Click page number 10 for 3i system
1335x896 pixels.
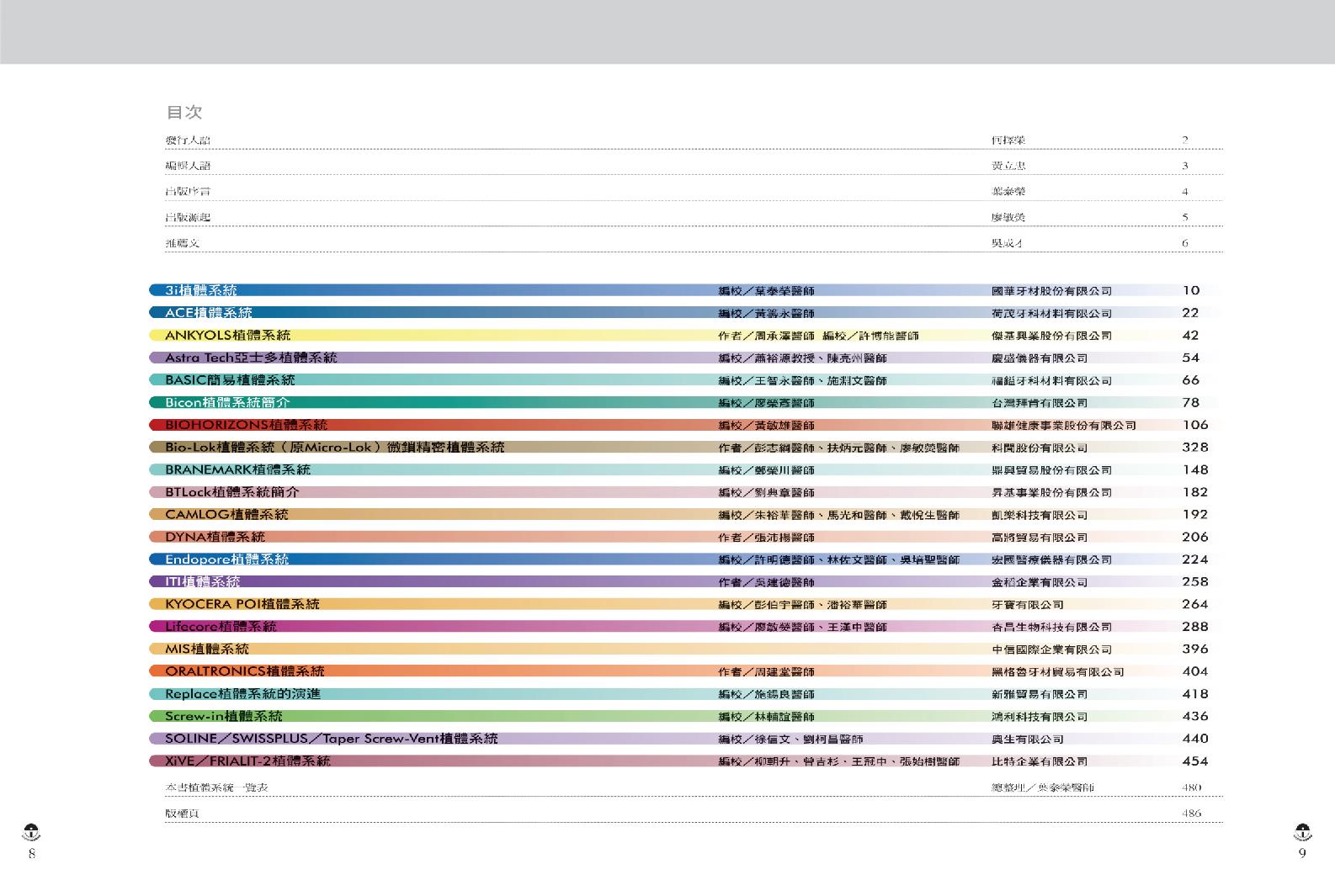tap(1191, 290)
